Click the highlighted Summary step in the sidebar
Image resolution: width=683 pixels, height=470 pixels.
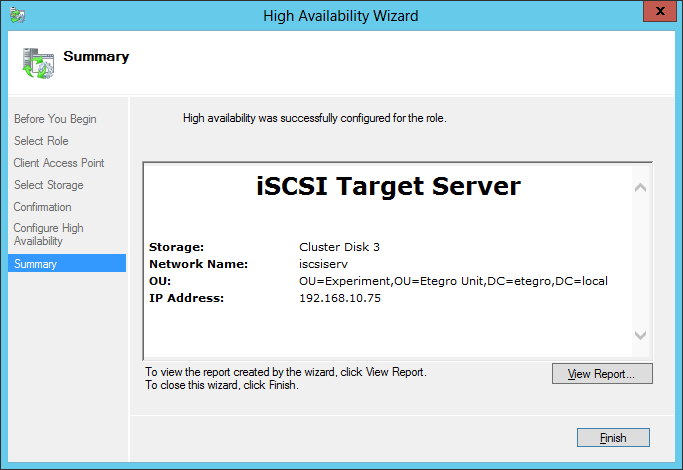click(x=36, y=264)
